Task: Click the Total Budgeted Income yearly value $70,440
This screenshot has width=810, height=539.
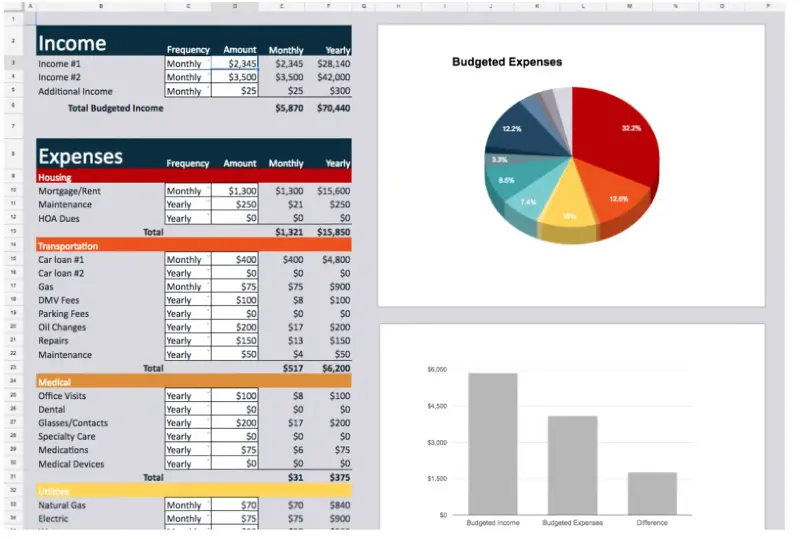Action: tap(333, 108)
